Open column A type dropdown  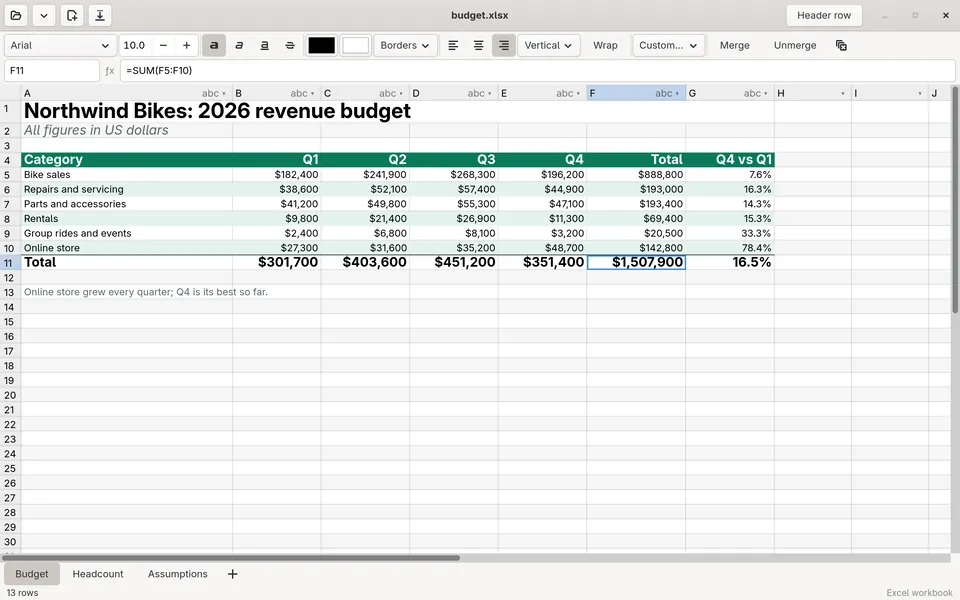coord(214,93)
